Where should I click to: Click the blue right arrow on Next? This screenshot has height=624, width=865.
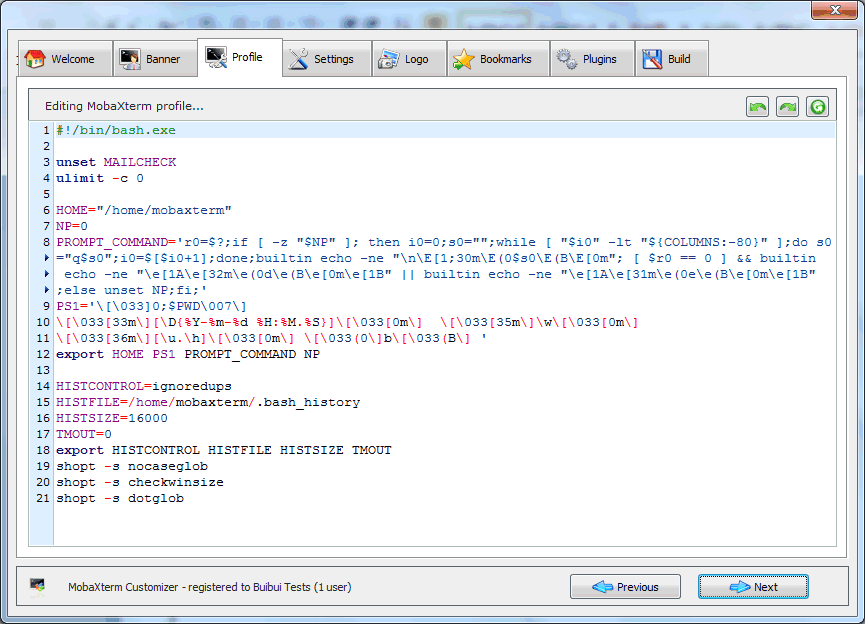click(x=740, y=586)
